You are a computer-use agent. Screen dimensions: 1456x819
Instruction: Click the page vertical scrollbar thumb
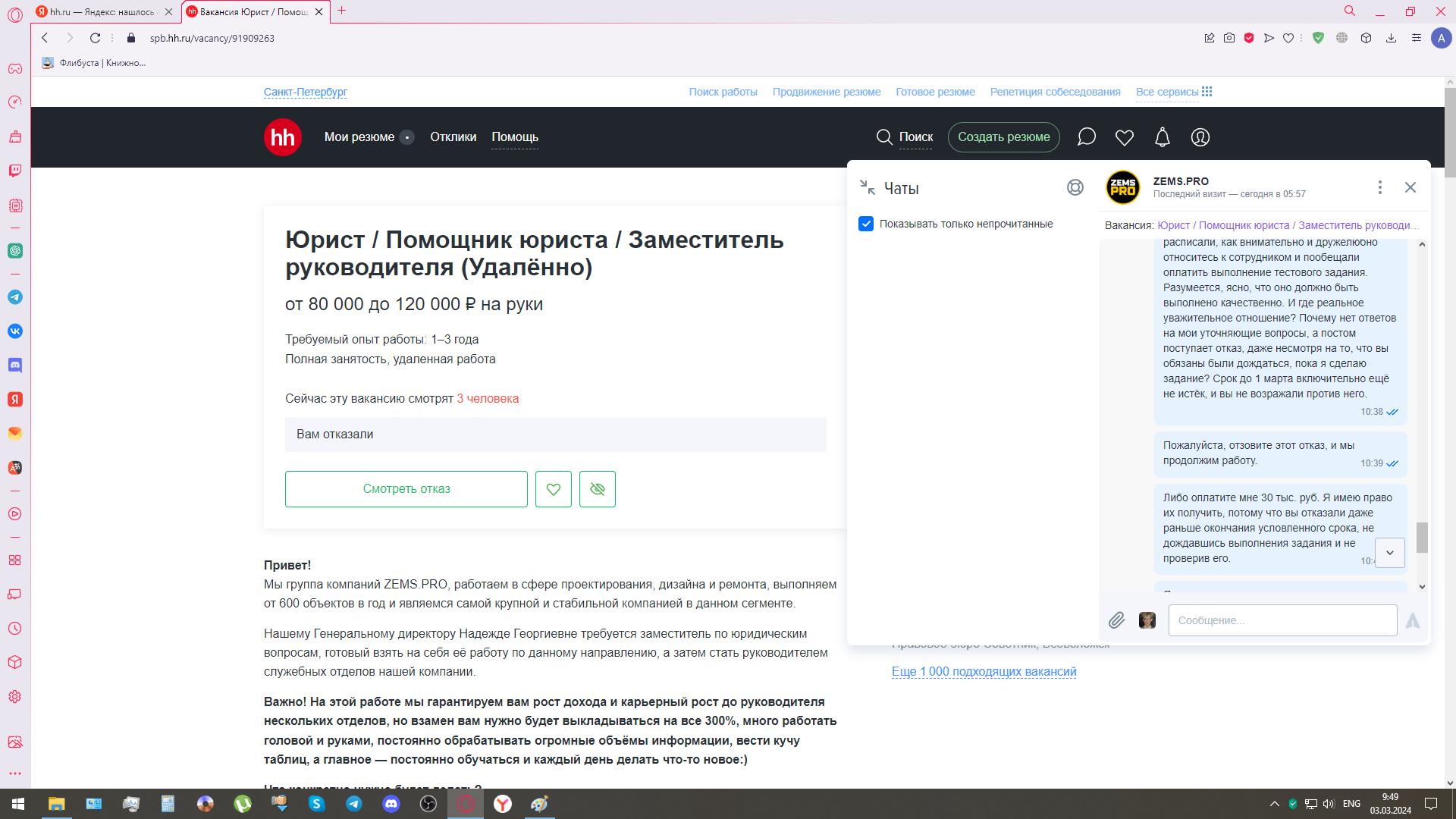(x=1450, y=132)
